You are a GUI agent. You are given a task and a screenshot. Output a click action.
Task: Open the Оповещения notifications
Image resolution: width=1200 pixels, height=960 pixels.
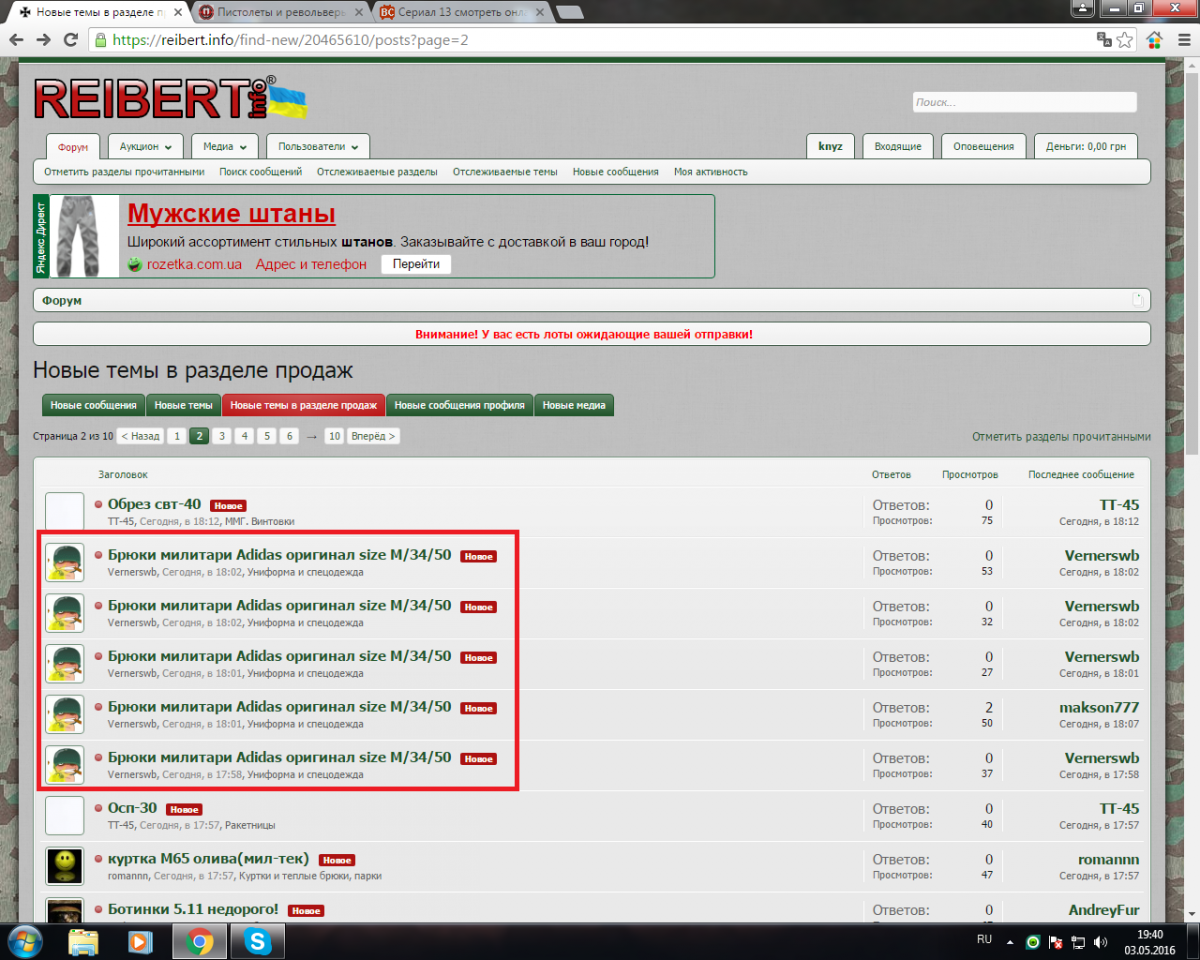coord(983,146)
